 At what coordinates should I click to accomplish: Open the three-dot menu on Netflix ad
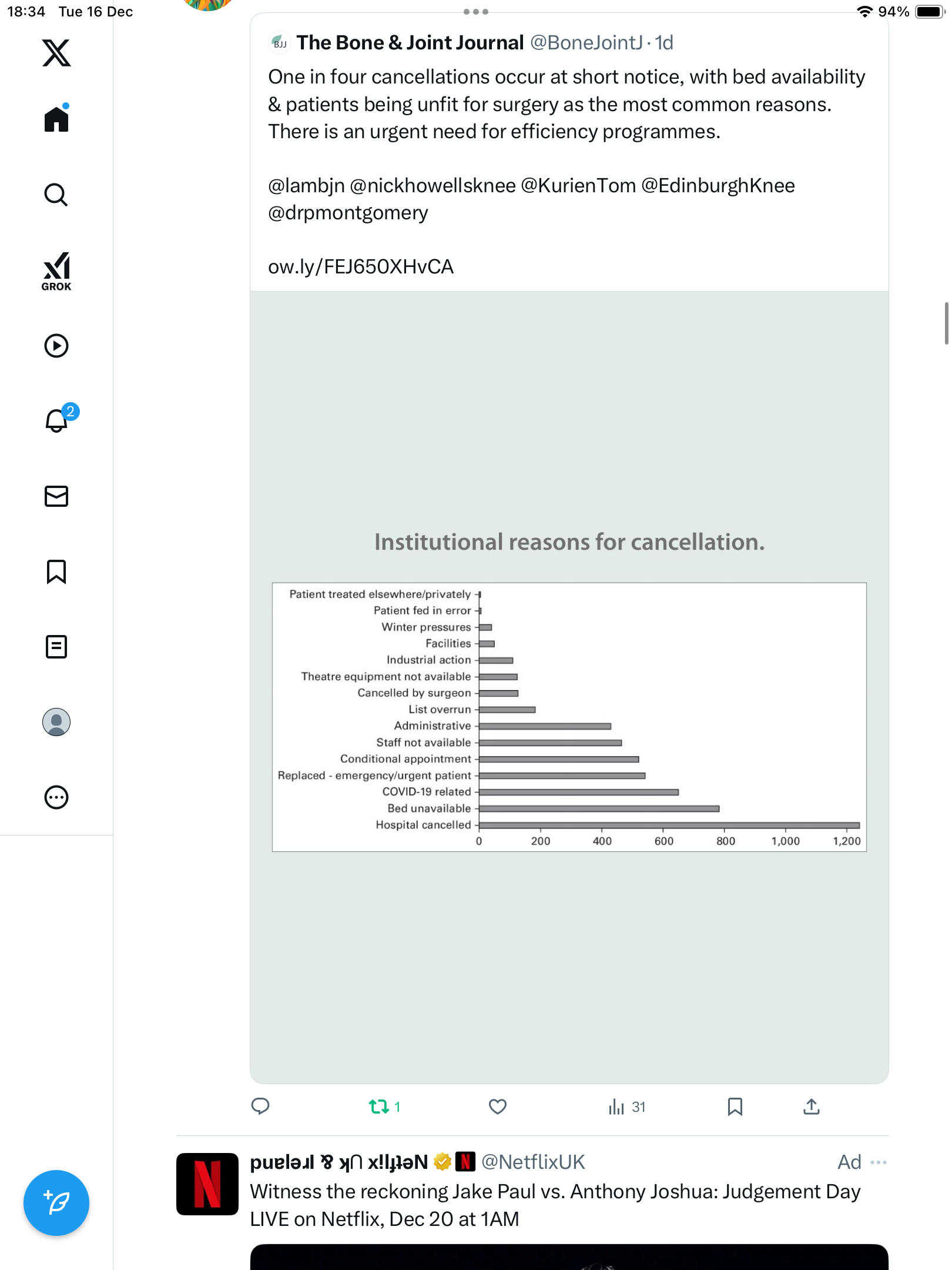879,1162
